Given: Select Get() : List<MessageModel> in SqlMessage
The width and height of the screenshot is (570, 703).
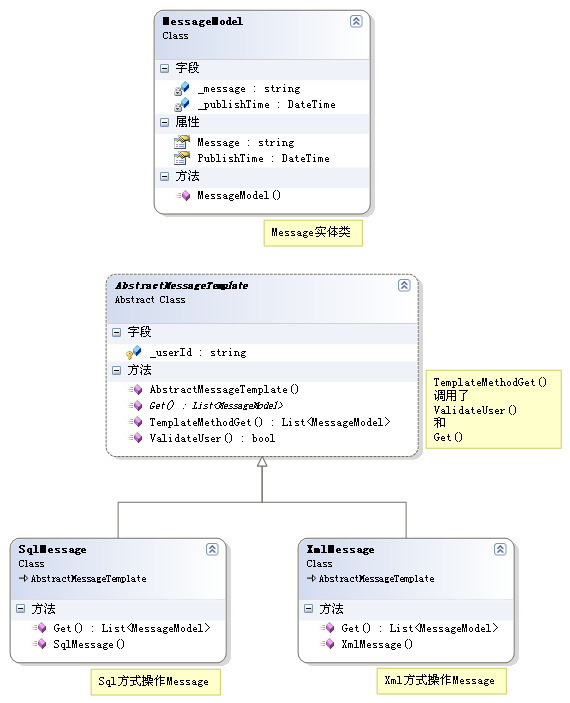Looking at the screenshot, I should [131, 628].
